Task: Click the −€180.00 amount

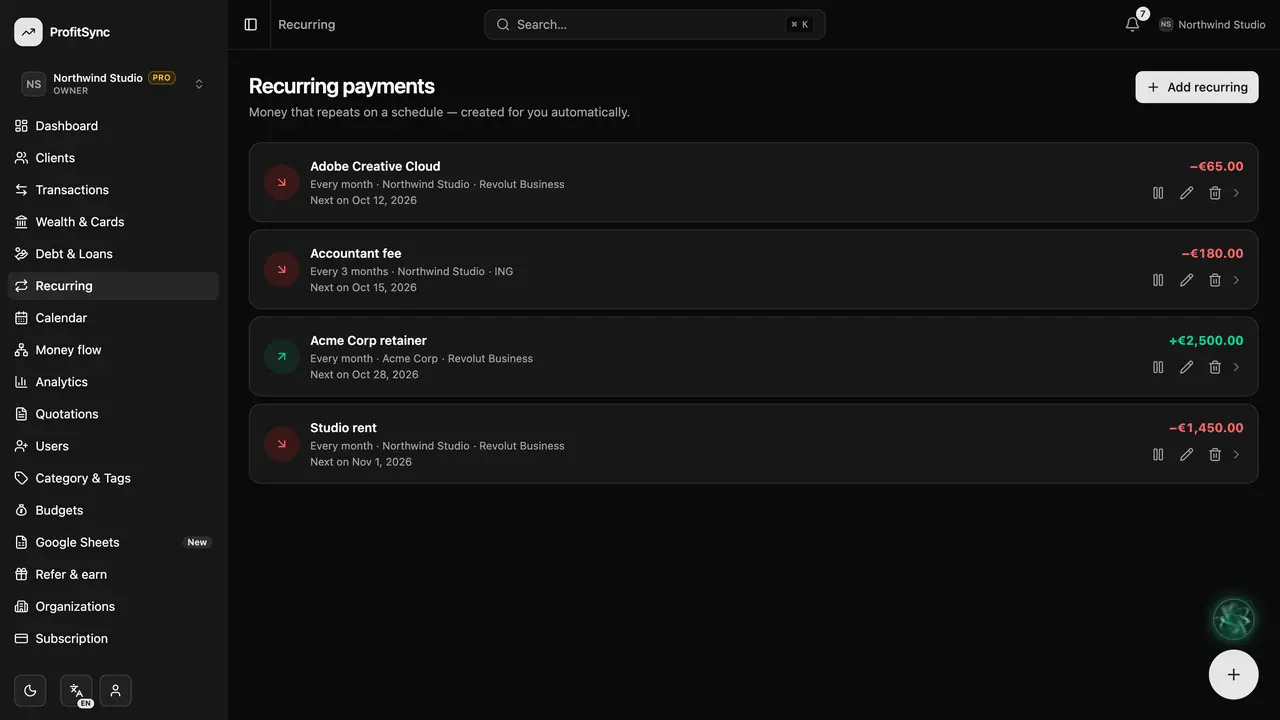Action: [1212, 253]
